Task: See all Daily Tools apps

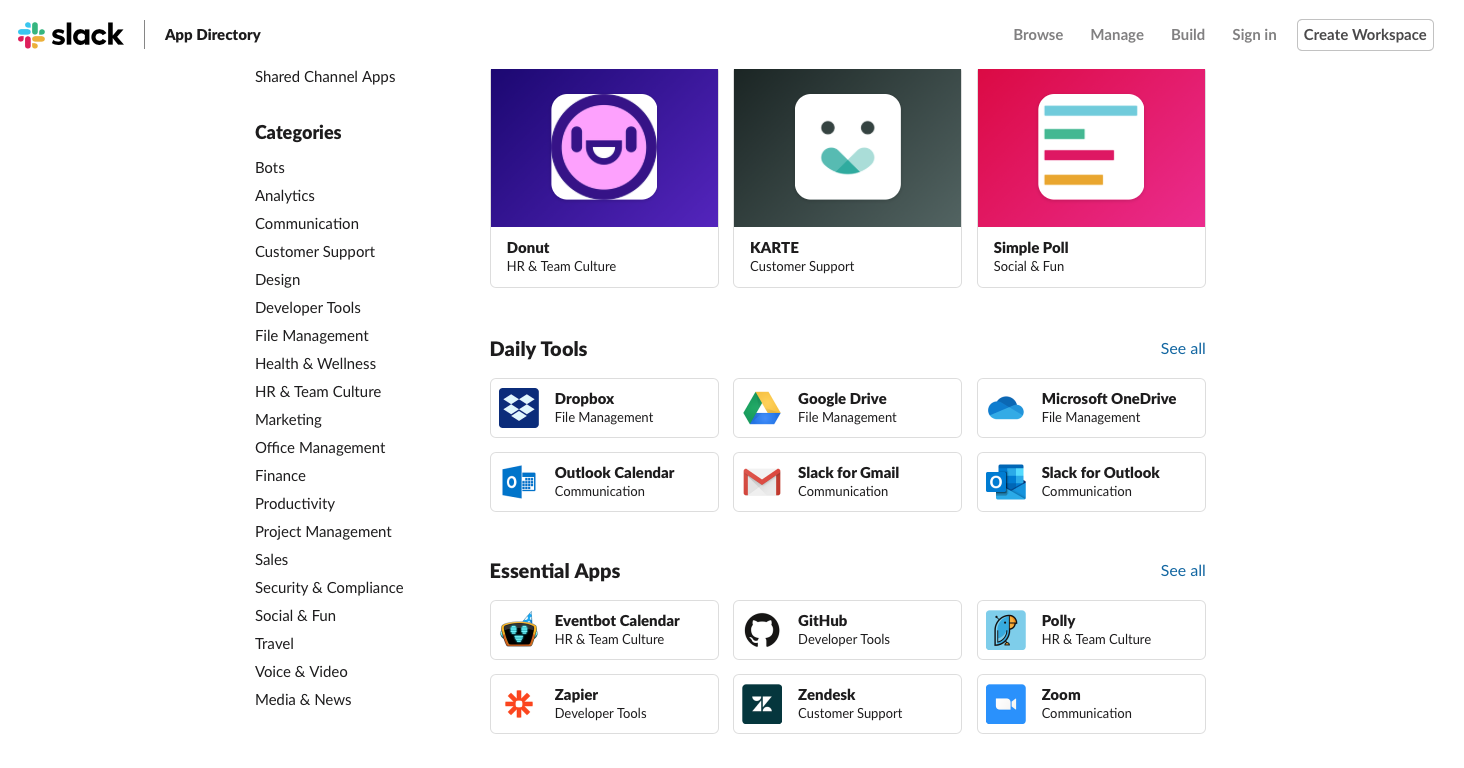Action: pos(1183,349)
